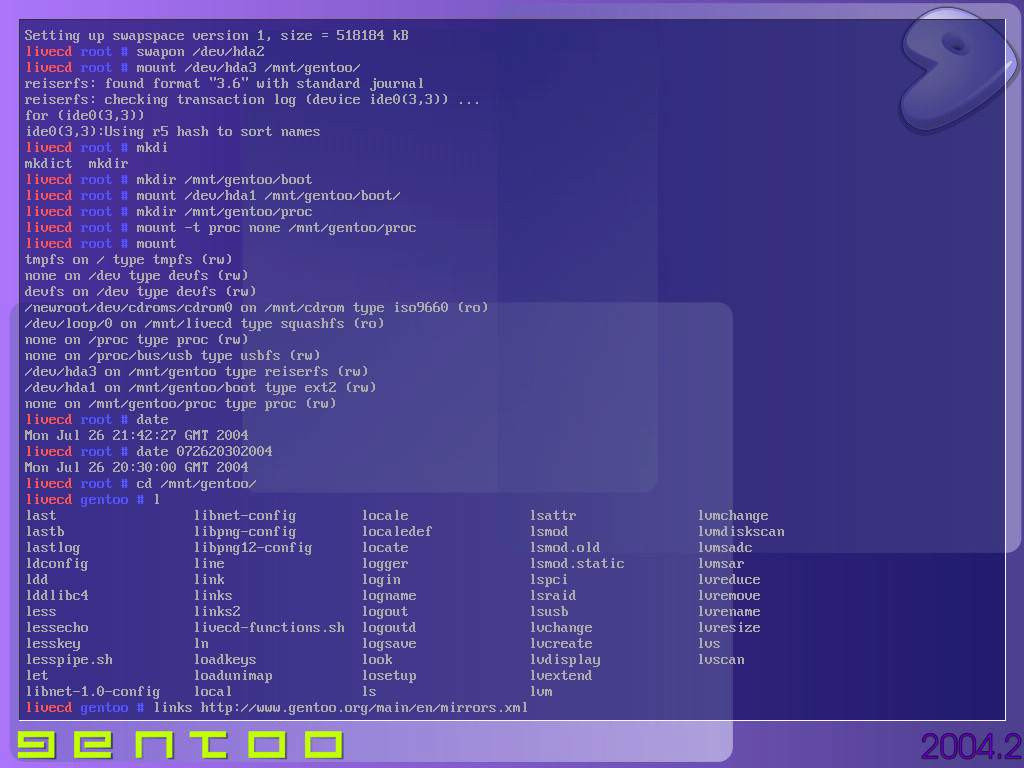The width and height of the screenshot is (1024, 768).
Task: Click the 'lvmdiskscan' filename
Action: pos(741,532)
